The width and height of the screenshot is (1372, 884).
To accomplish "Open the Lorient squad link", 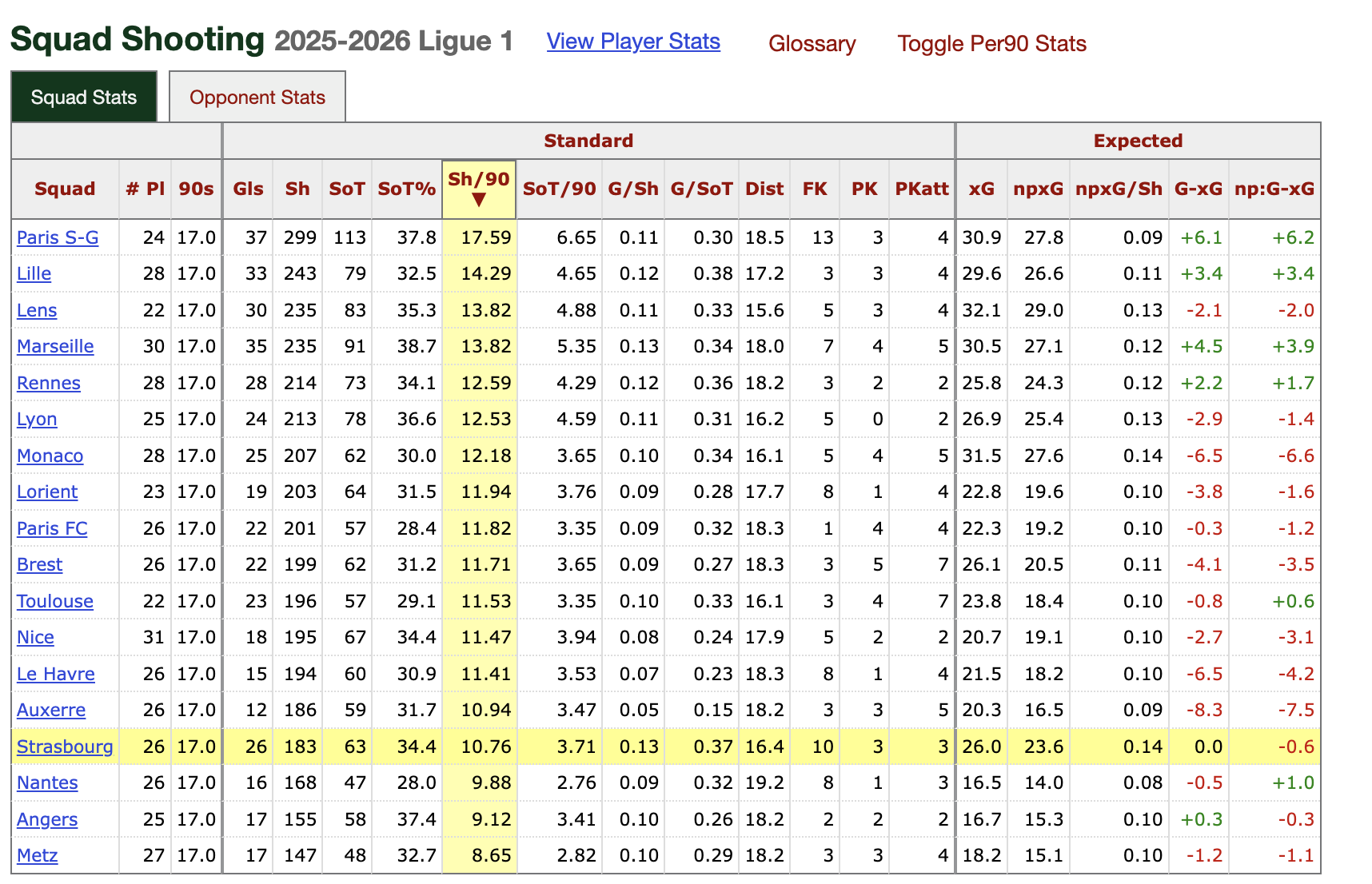I will click(x=47, y=492).
